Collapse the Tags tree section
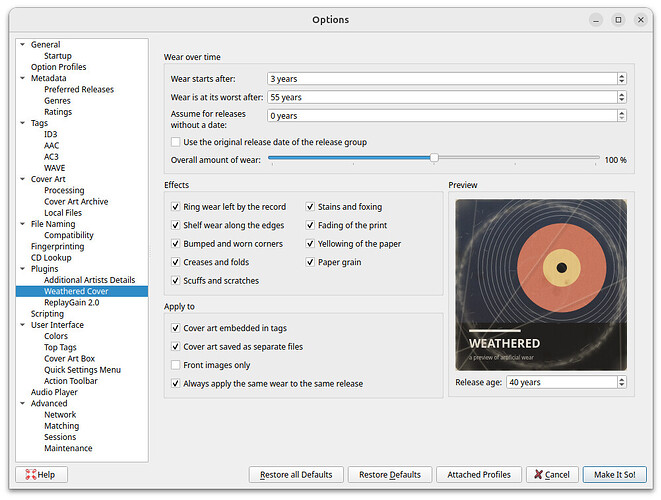The width and height of the screenshot is (661, 500). point(22,123)
